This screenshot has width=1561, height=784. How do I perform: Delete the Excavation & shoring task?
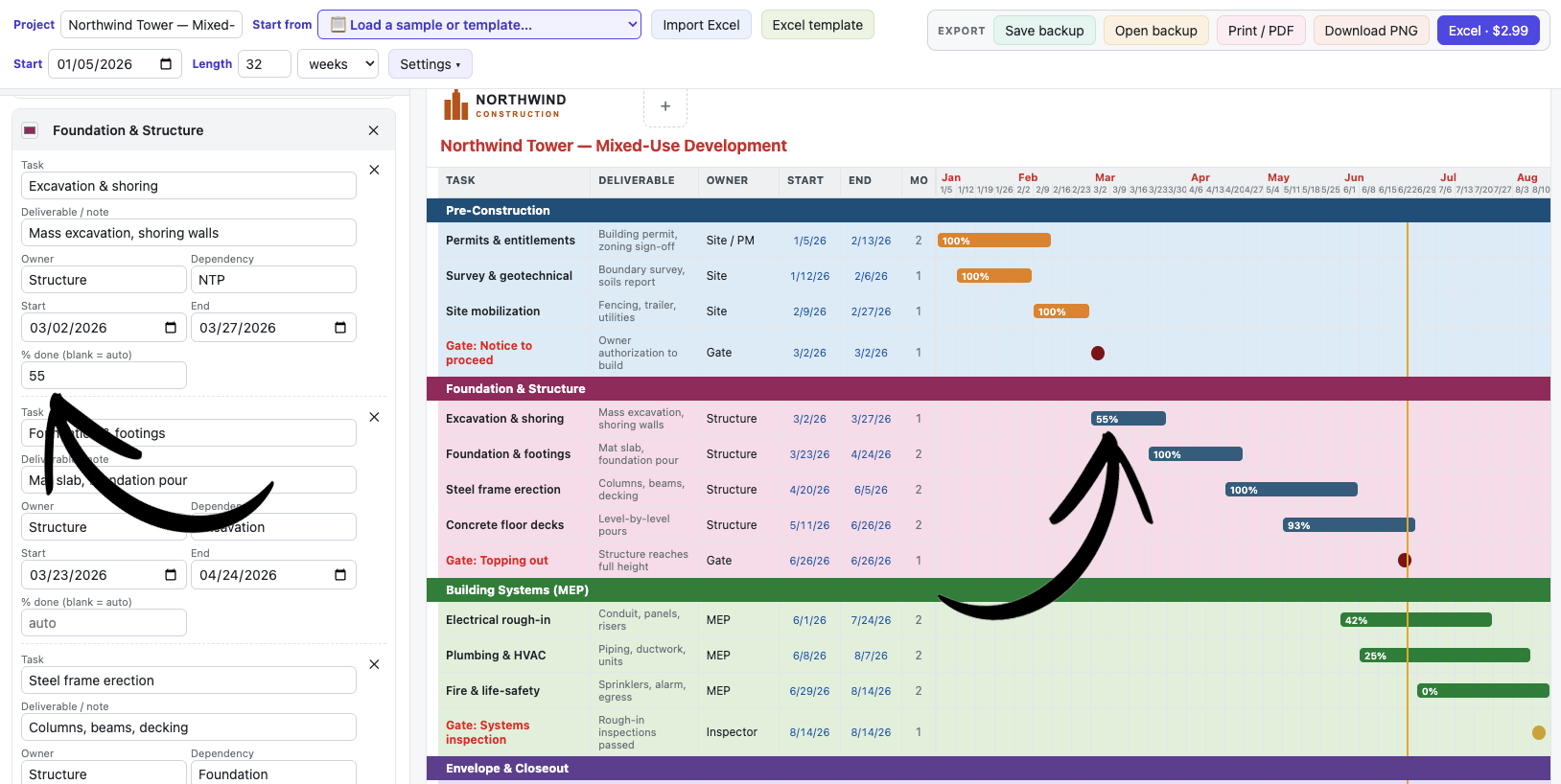coord(375,170)
